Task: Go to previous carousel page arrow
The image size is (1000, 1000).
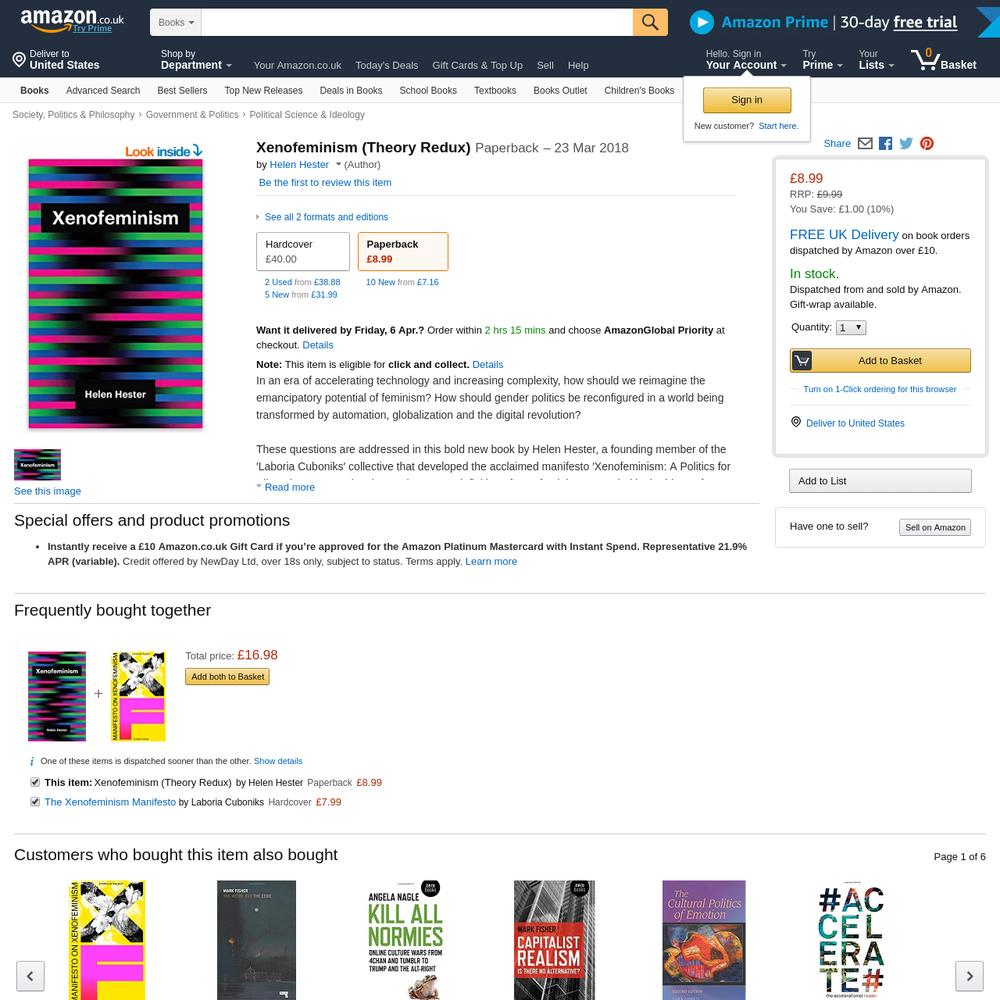Action: [30, 976]
